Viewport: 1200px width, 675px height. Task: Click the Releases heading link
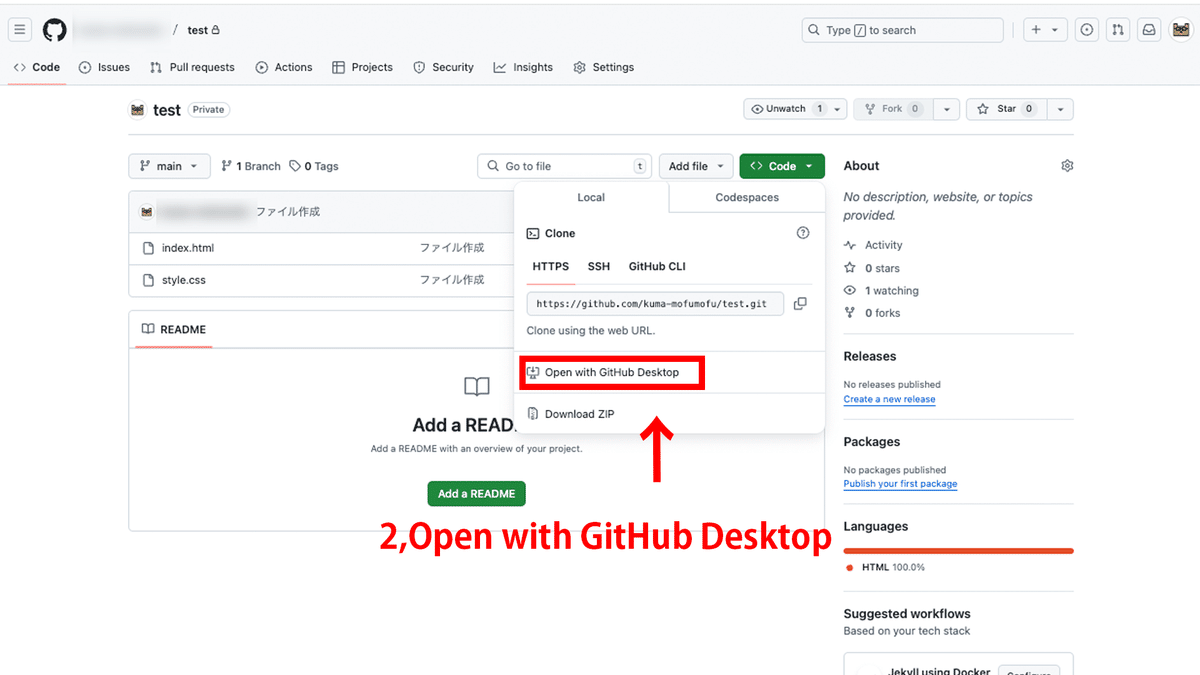pos(869,356)
